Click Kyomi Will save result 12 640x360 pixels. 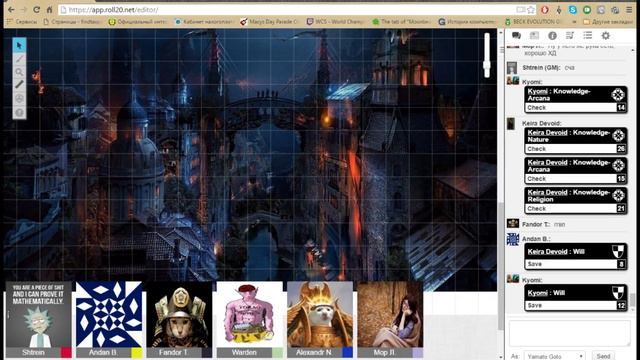coord(621,305)
